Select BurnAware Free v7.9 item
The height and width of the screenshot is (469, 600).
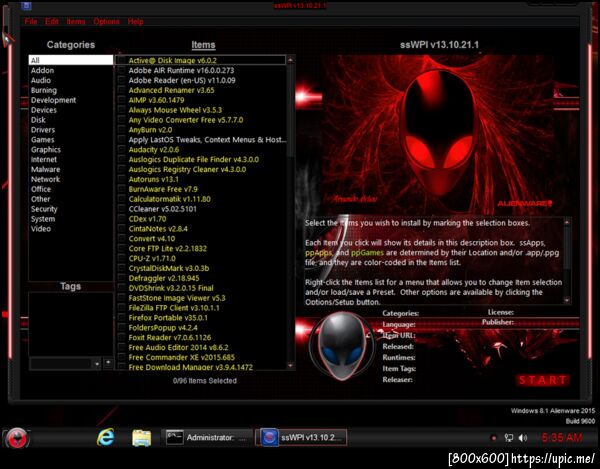pyautogui.click(x=163, y=189)
